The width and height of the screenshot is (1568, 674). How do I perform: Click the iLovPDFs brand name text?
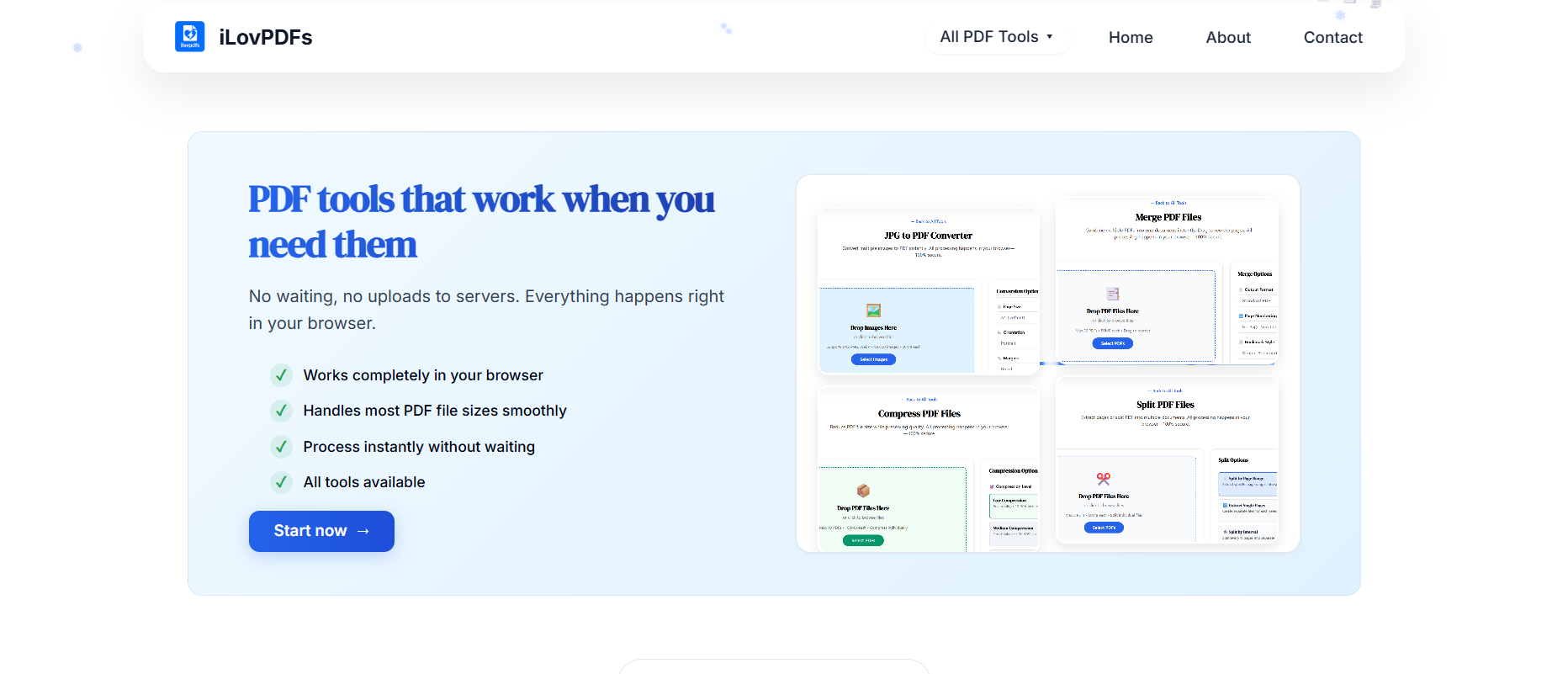point(266,38)
